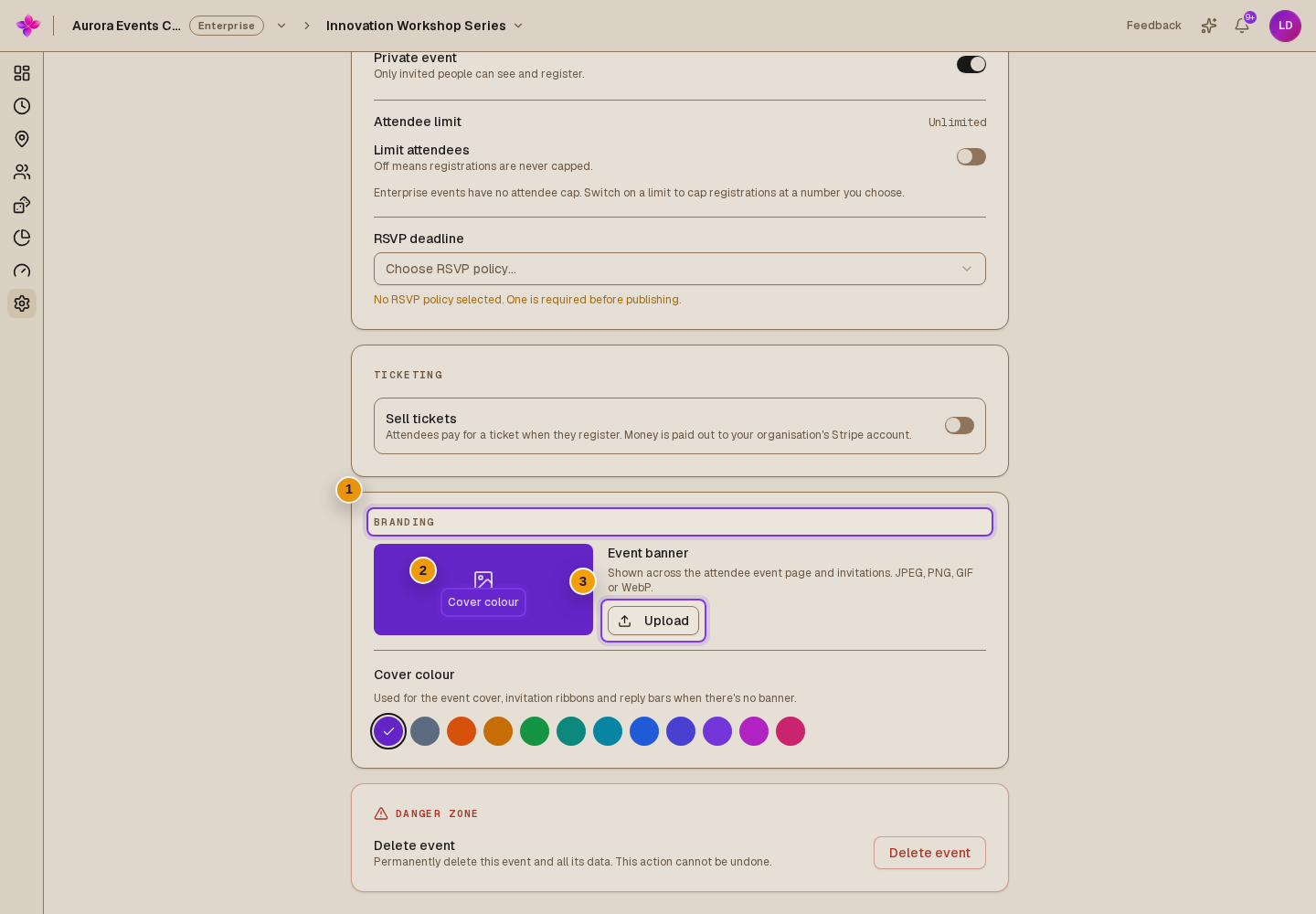Choose the bright green cover colour swatch

(535, 731)
